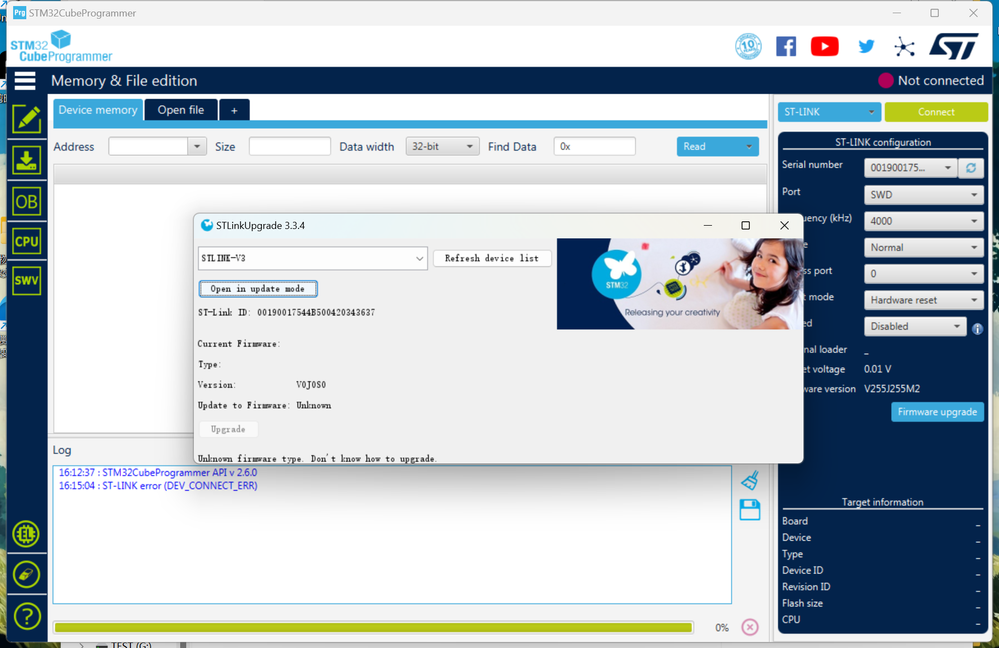The width and height of the screenshot is (999, 648).
Task: Focus the Address input field
Action: coord(149,147)
